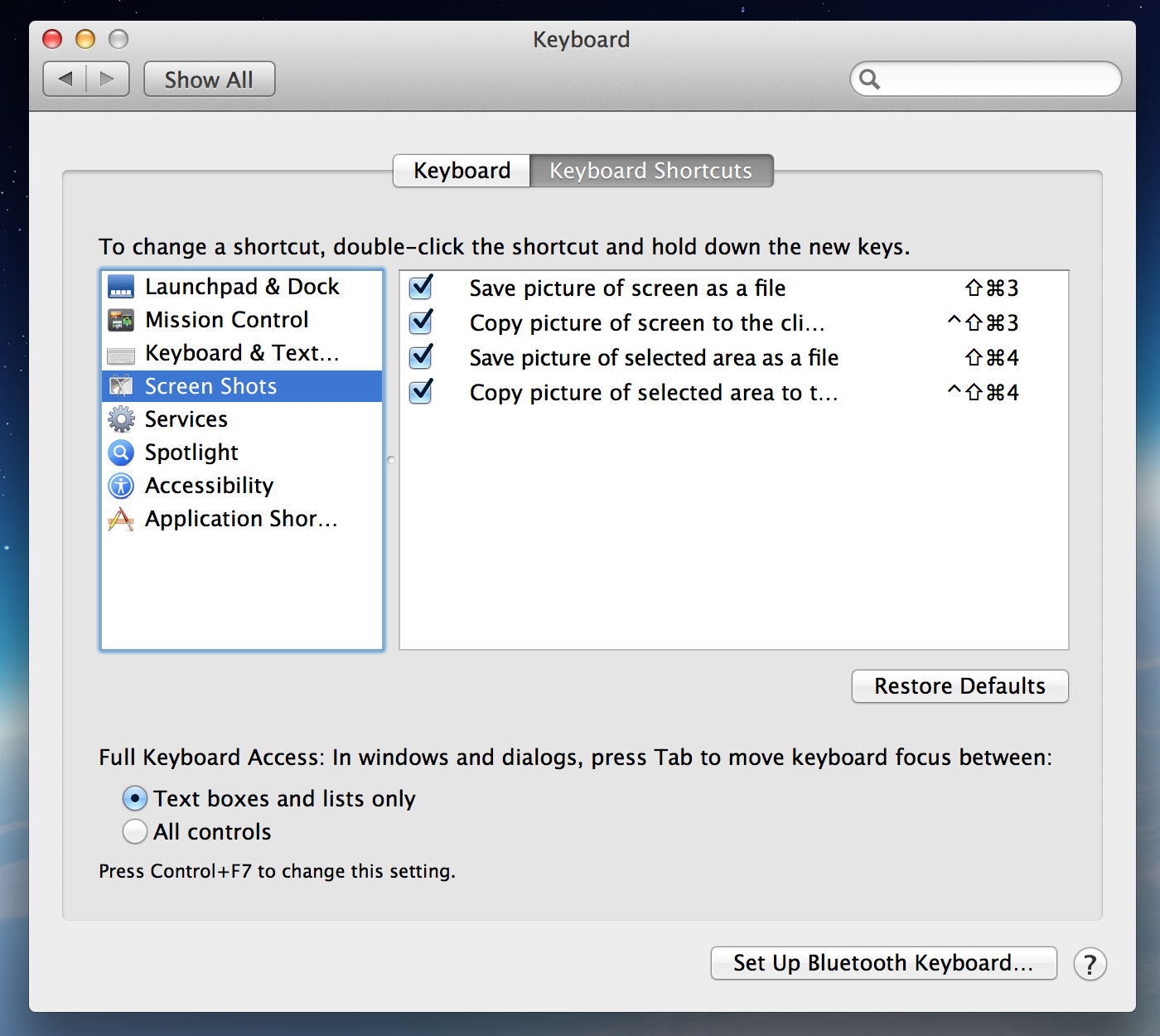Uncheck Copy picture of screen to clipboard
Screen dimensions: 1160x1036
pyautogui.click(x=421, y=322)
